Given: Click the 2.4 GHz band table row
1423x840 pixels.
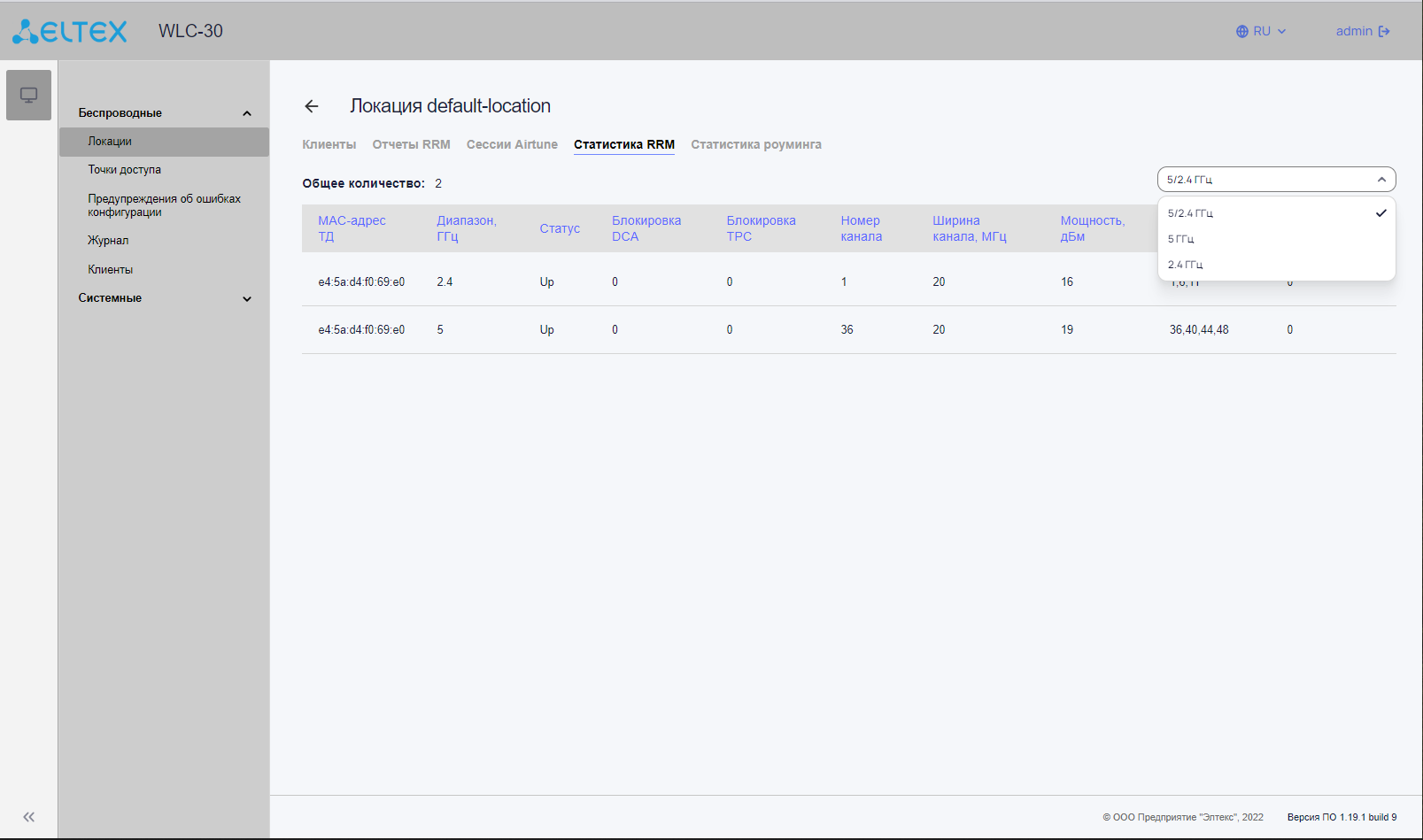Looking at the screenshot, I should 708,282.
